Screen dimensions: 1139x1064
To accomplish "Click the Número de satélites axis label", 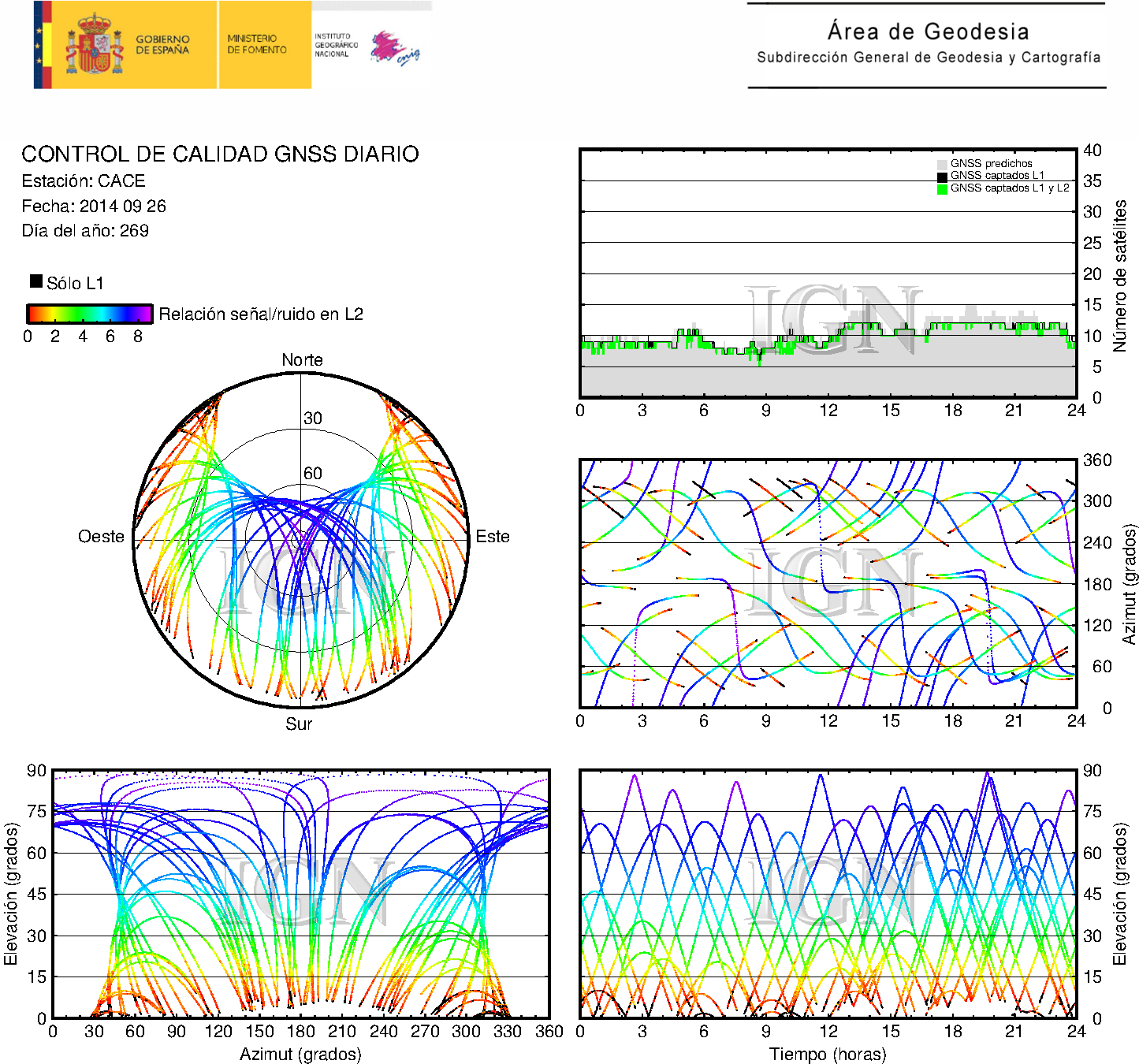I will click(1119, 275).
